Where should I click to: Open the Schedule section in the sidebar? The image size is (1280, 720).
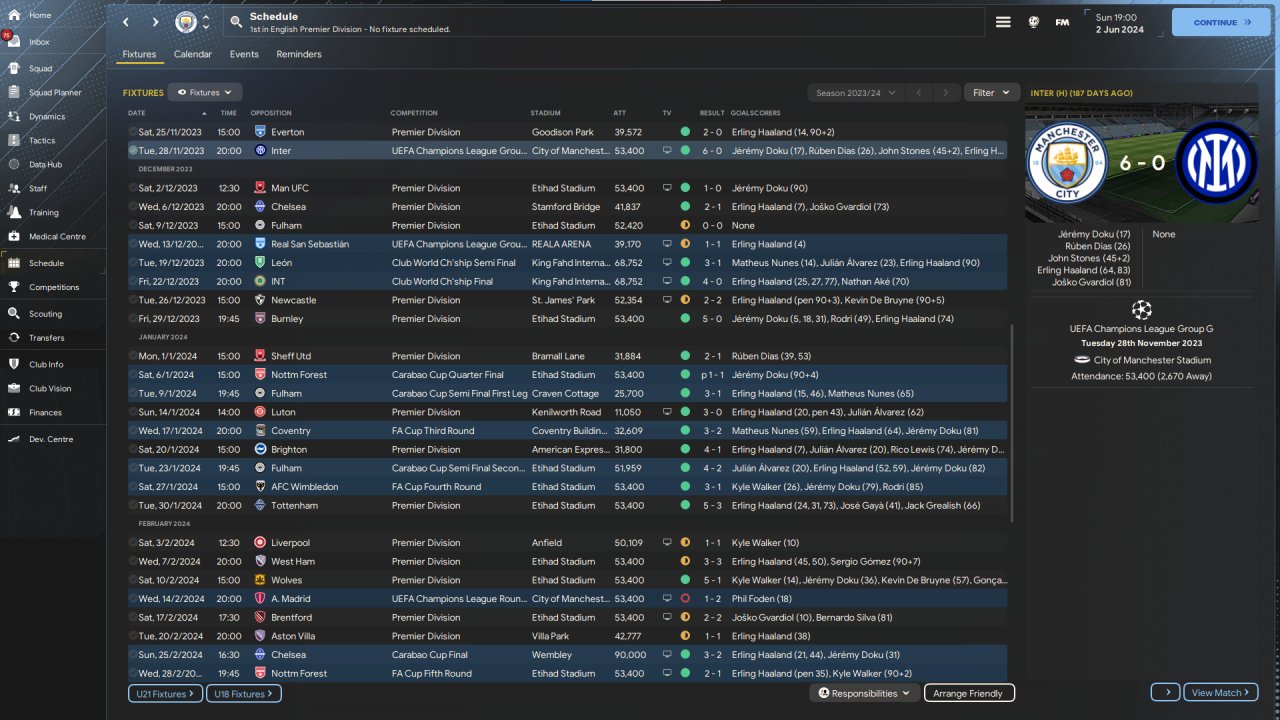click(46, 263)
